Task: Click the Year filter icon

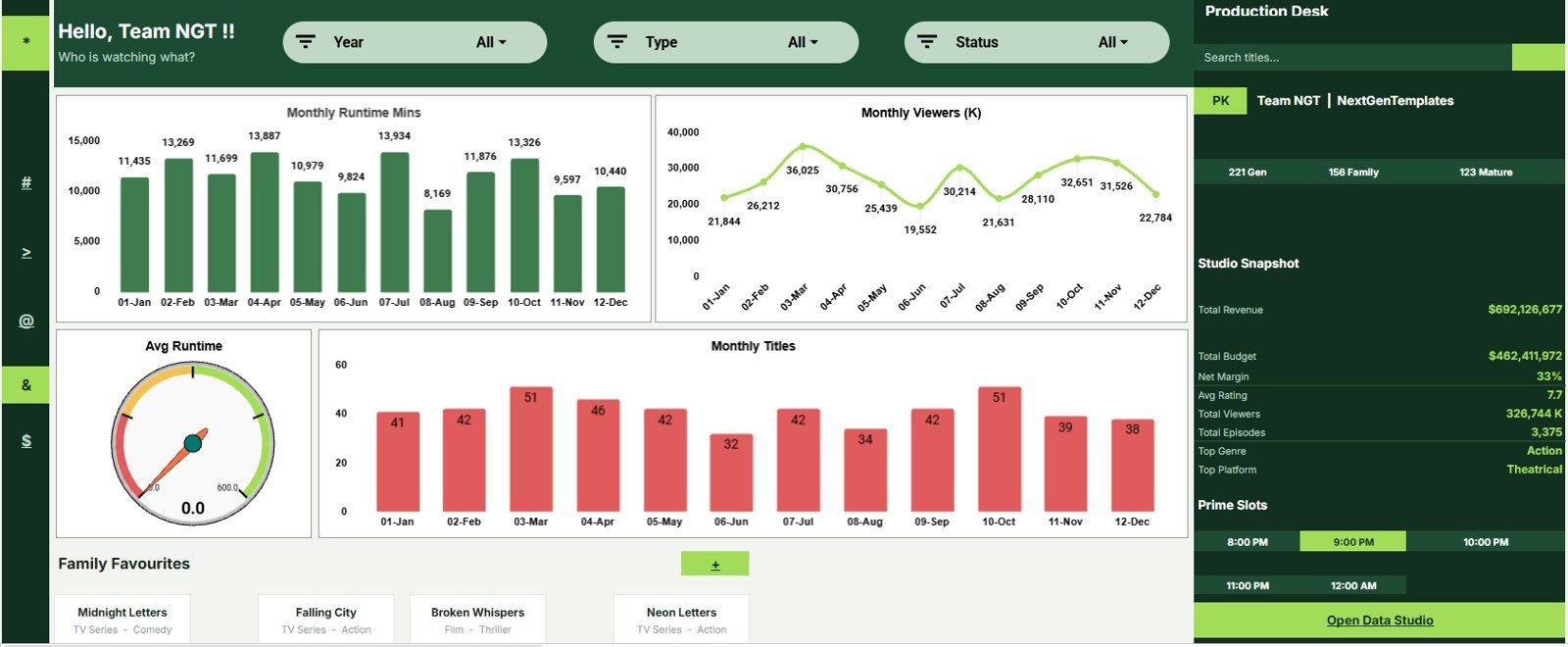Action: 306,42
